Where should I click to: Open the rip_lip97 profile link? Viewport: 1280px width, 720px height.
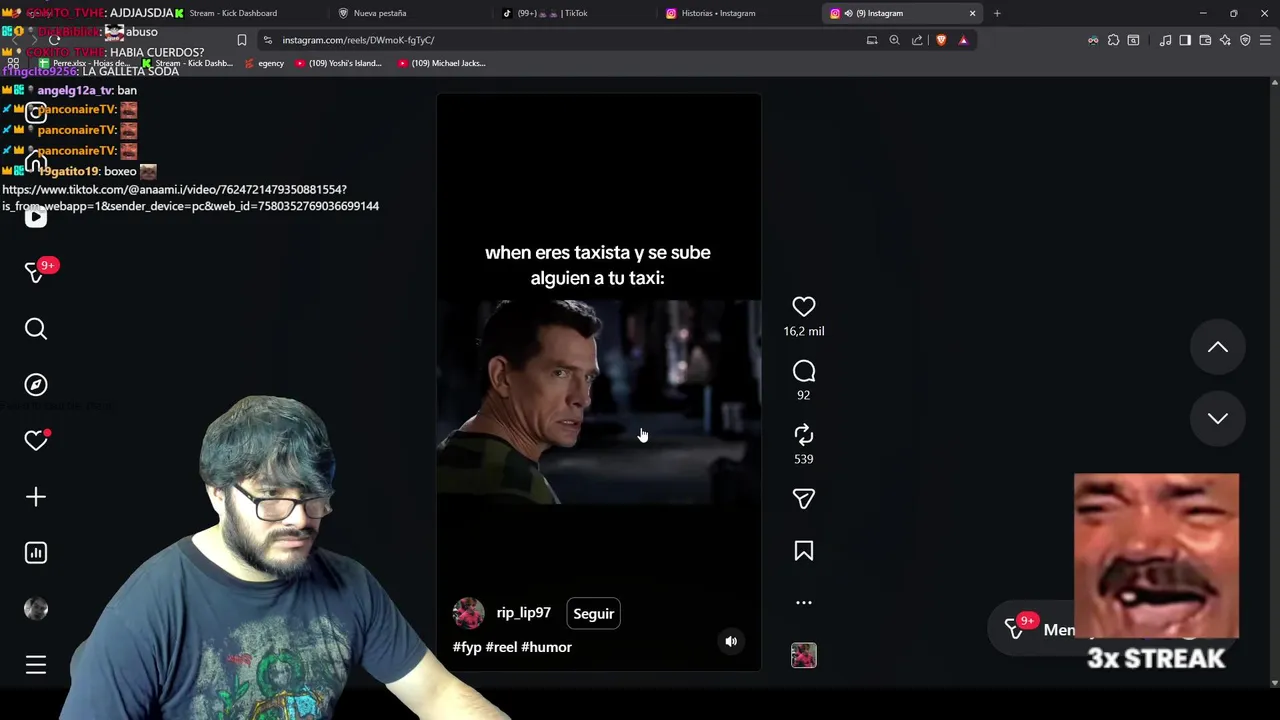click(x=523, y=613)
